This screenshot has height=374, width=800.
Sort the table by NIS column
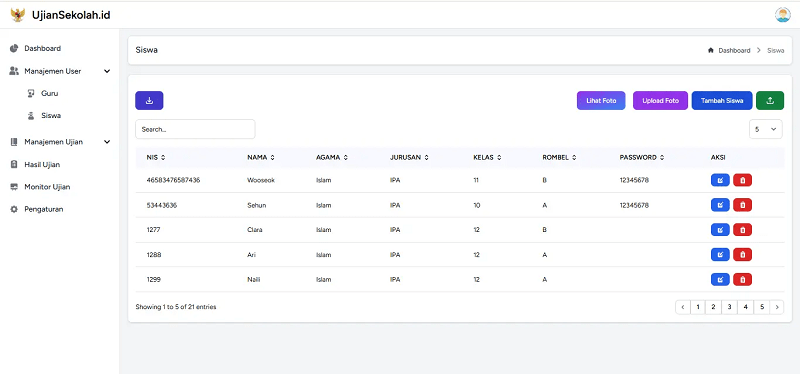point(156,158)
